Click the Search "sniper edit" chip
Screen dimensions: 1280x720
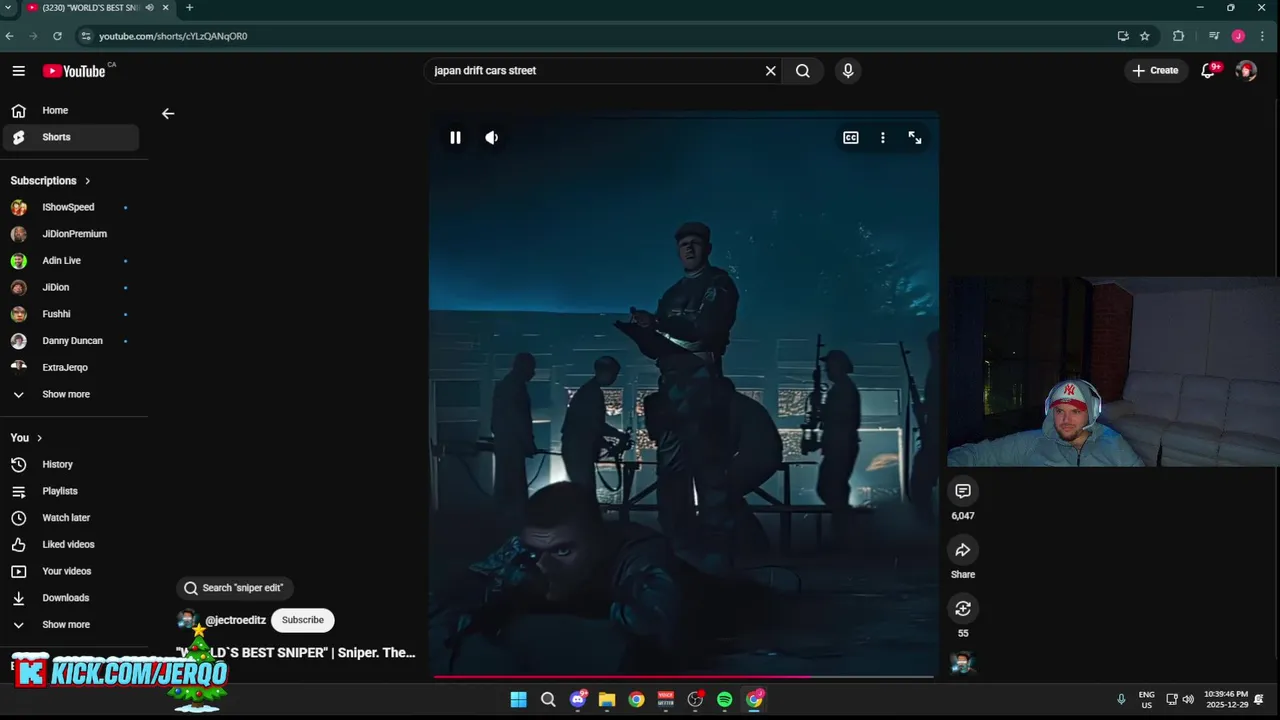click(234, 588)
